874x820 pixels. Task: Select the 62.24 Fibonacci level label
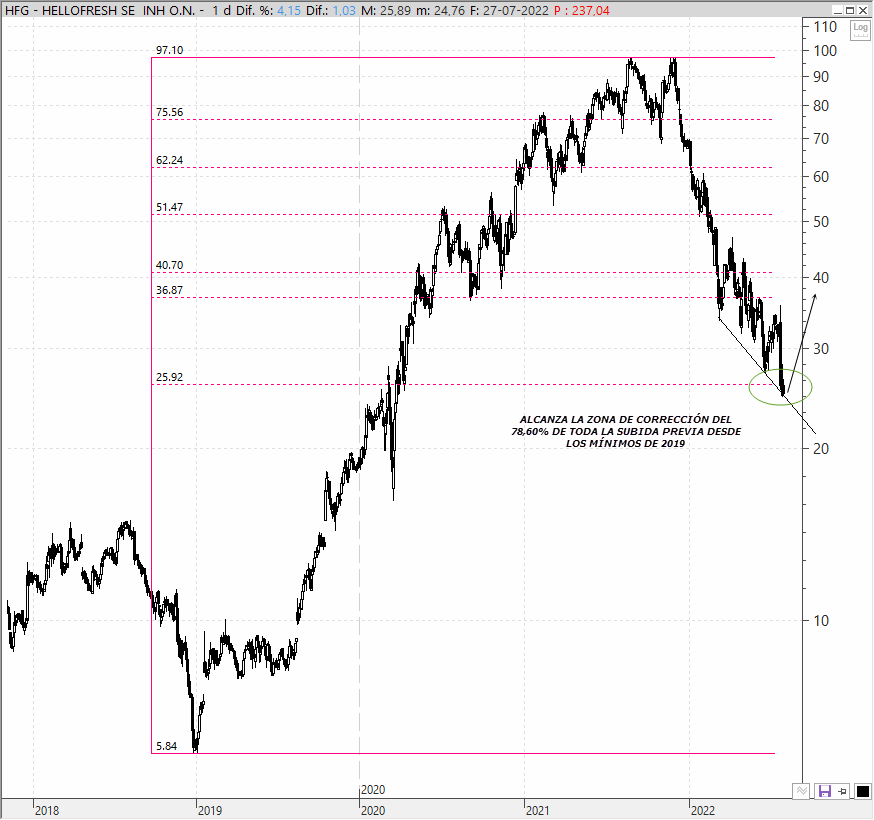coord(169,160)
